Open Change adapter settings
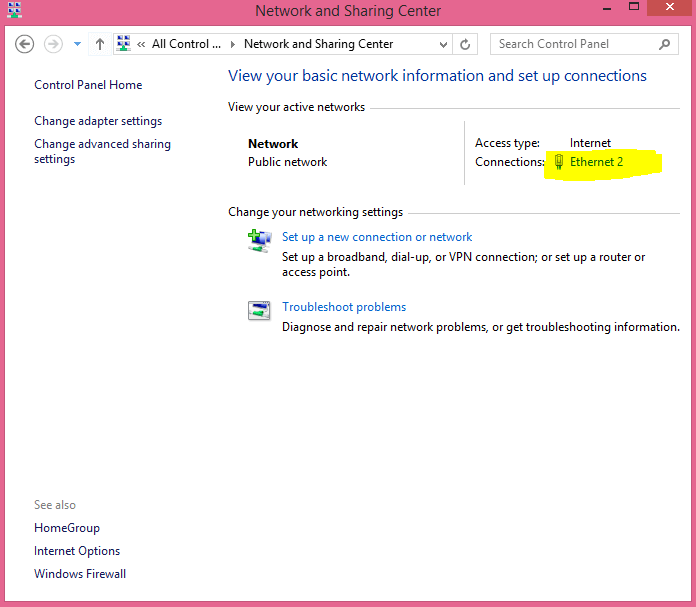This screenshot has height=607, width=696. (x=98, y=121)
